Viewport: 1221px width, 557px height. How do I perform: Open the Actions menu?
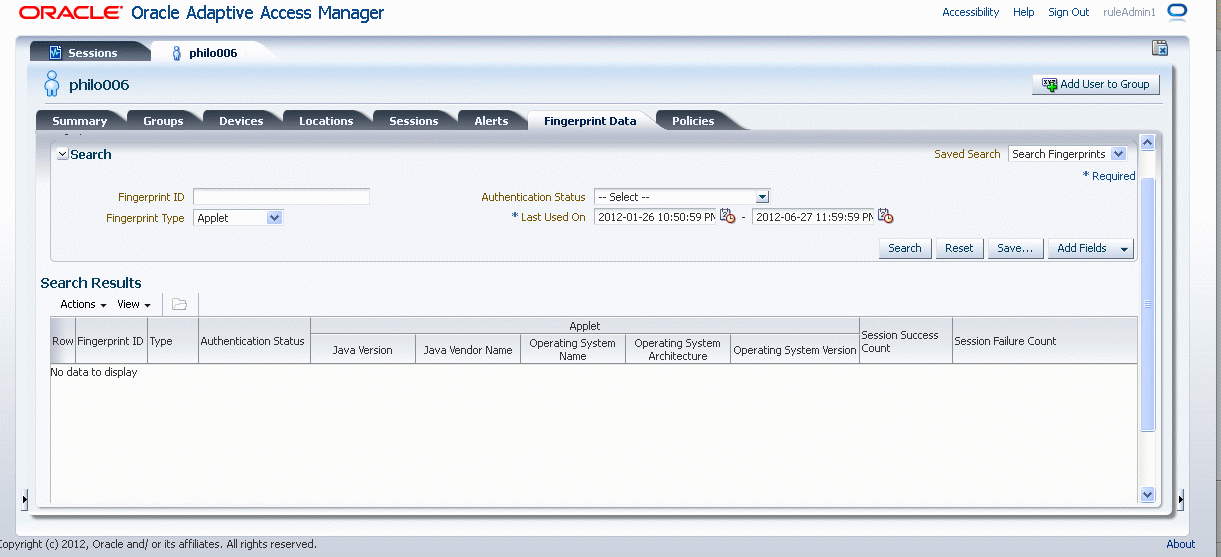coord(83,304)
